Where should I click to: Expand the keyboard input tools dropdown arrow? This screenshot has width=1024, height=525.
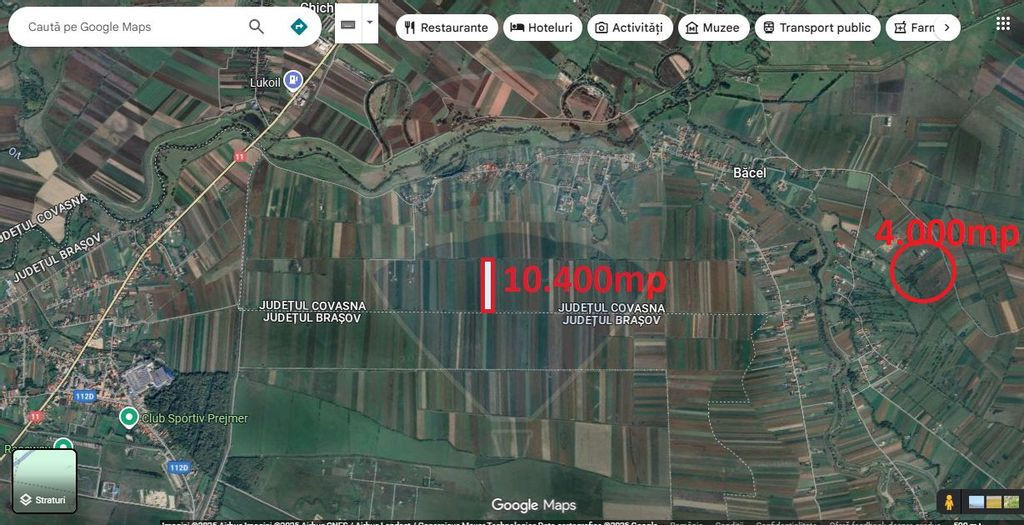370,22
